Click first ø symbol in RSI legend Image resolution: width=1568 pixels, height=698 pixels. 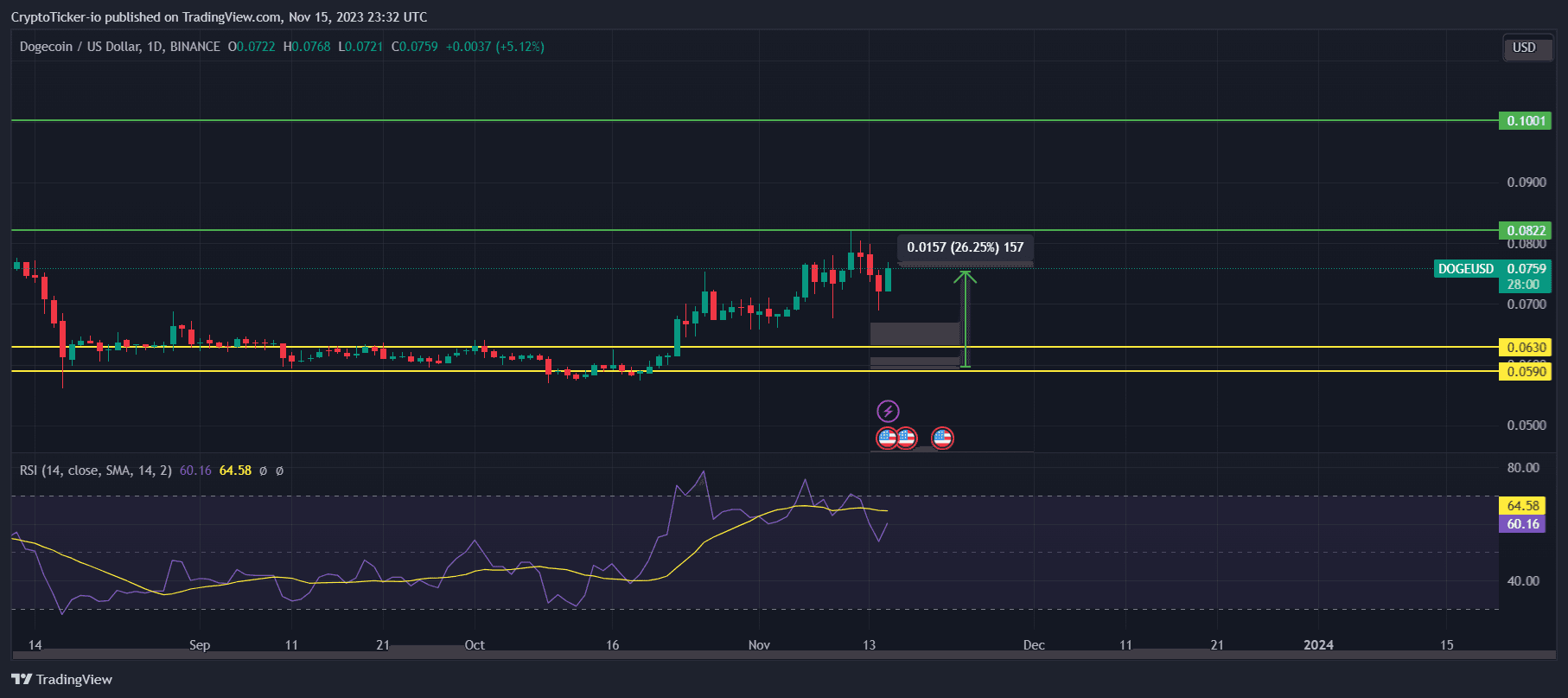pos(263,471)
